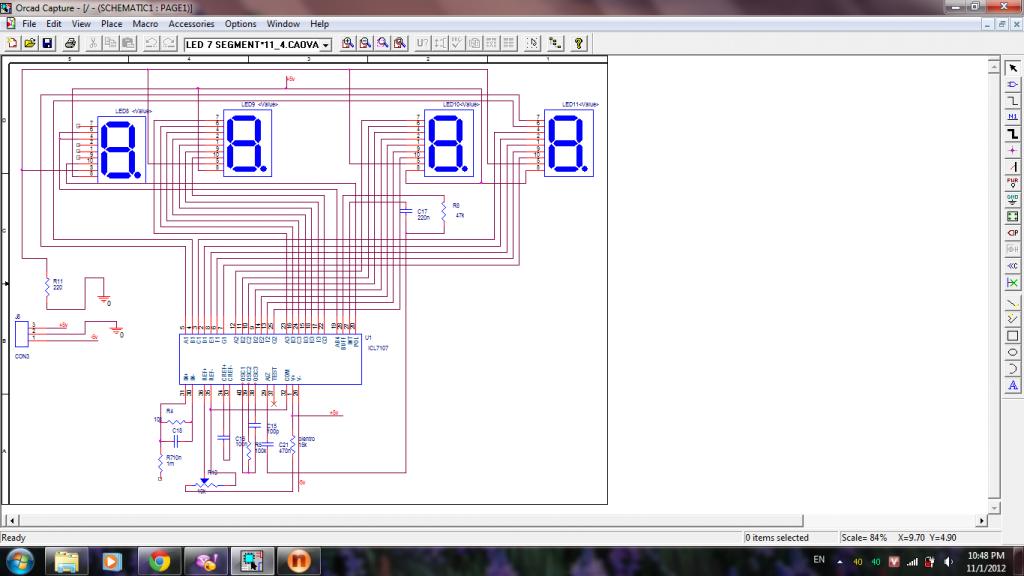Click the LED 7 SEGMENT part name field
This screenshot has width=1024, height=576.
[252, 44]
